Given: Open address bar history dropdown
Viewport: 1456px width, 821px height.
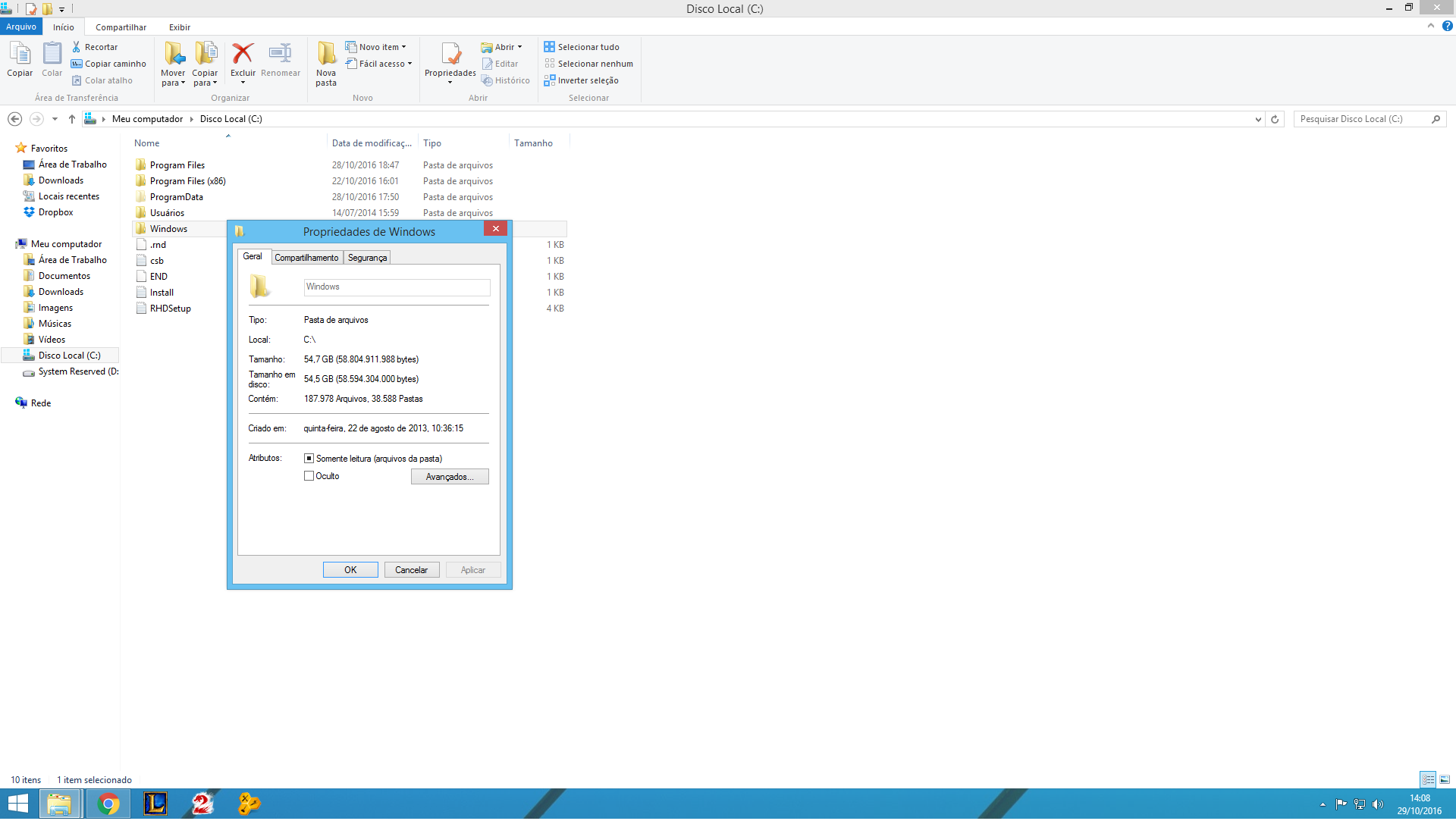Looking at the screenshot, I should point(1258,119).
